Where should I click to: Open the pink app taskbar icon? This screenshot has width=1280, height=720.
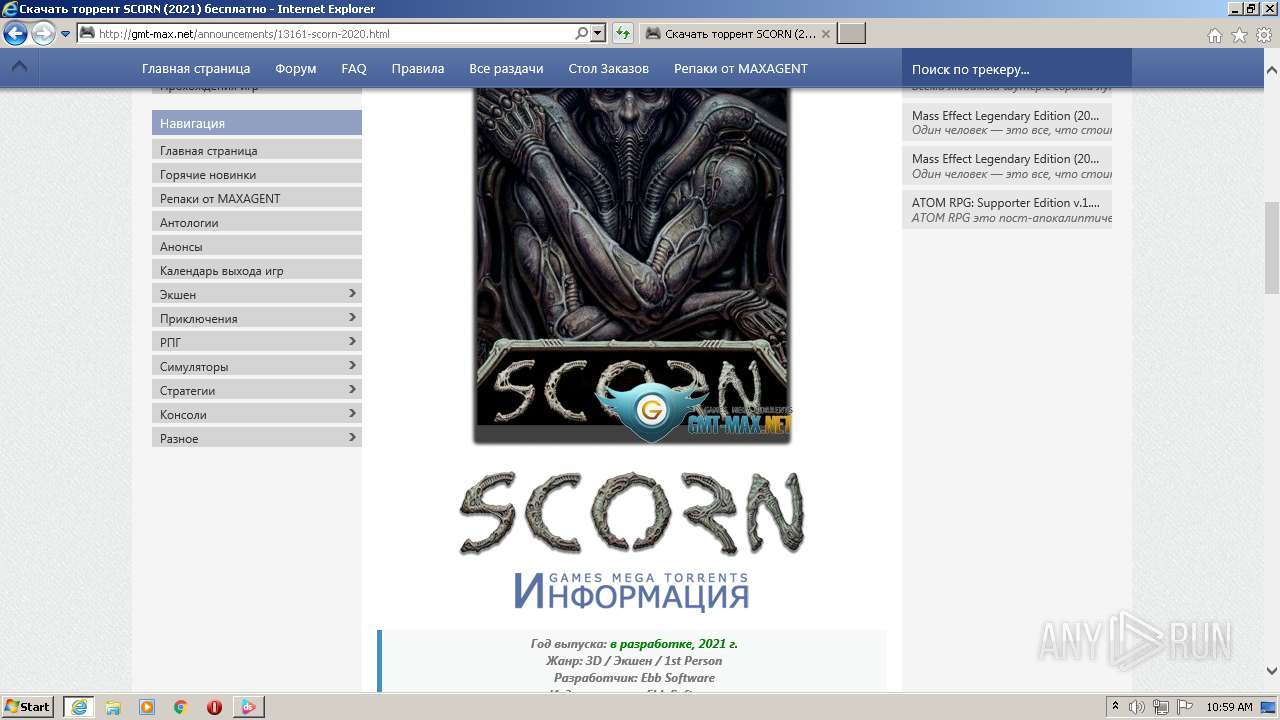click(248, 707)
